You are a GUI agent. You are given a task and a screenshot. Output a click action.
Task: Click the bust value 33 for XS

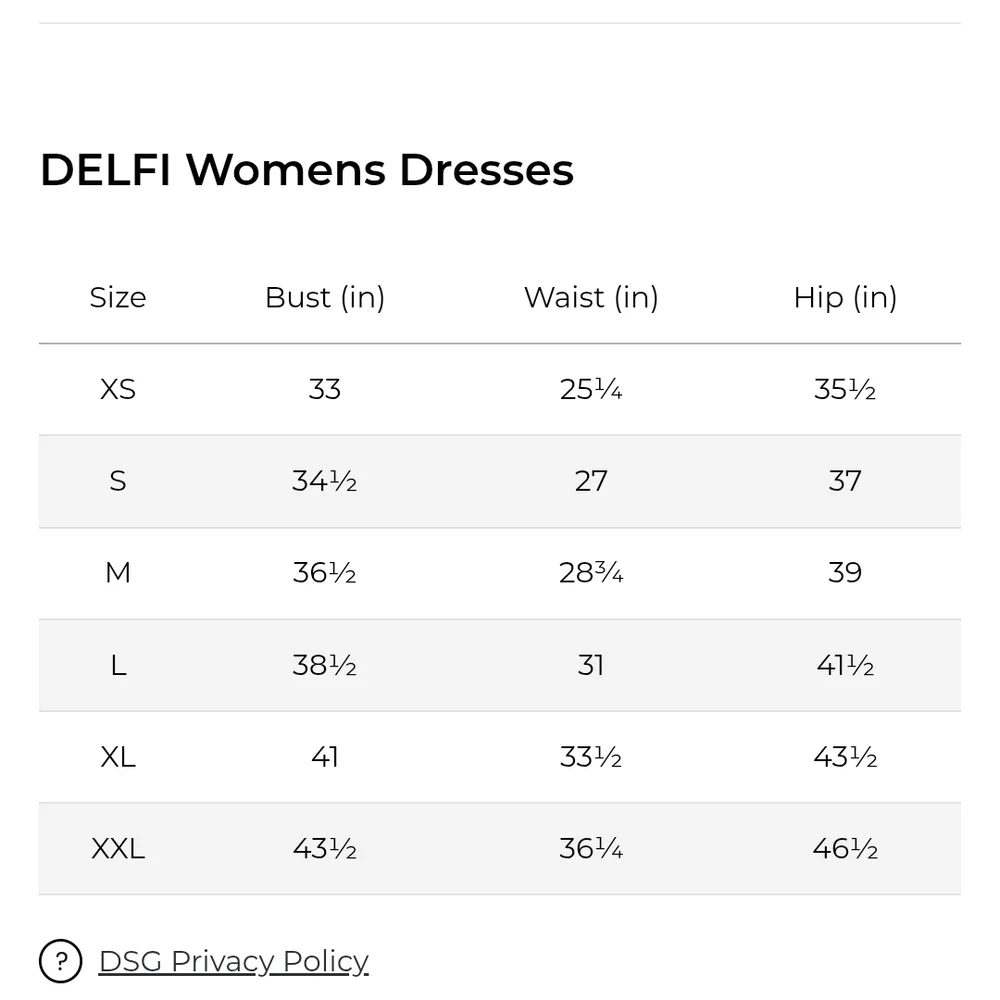click(x=325, y=389)
